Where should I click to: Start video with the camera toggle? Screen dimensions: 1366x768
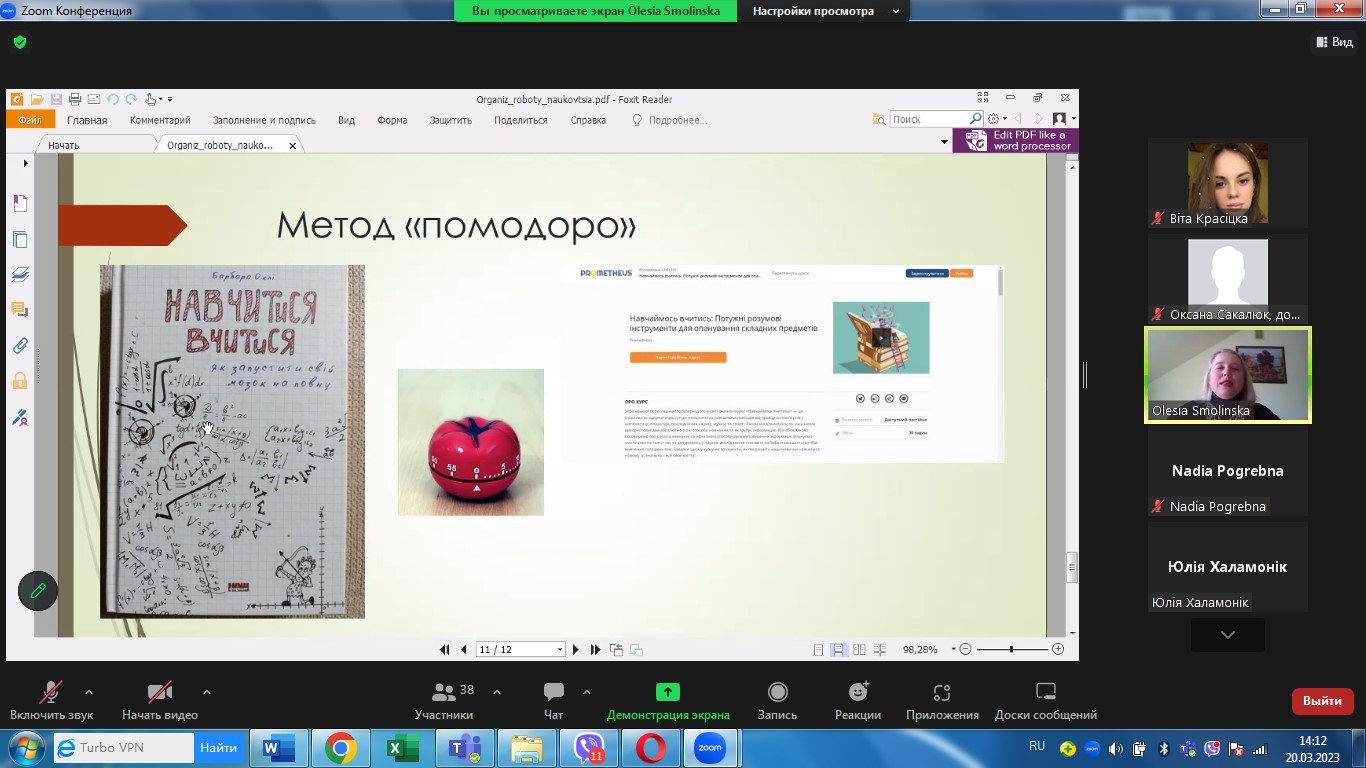159,700
